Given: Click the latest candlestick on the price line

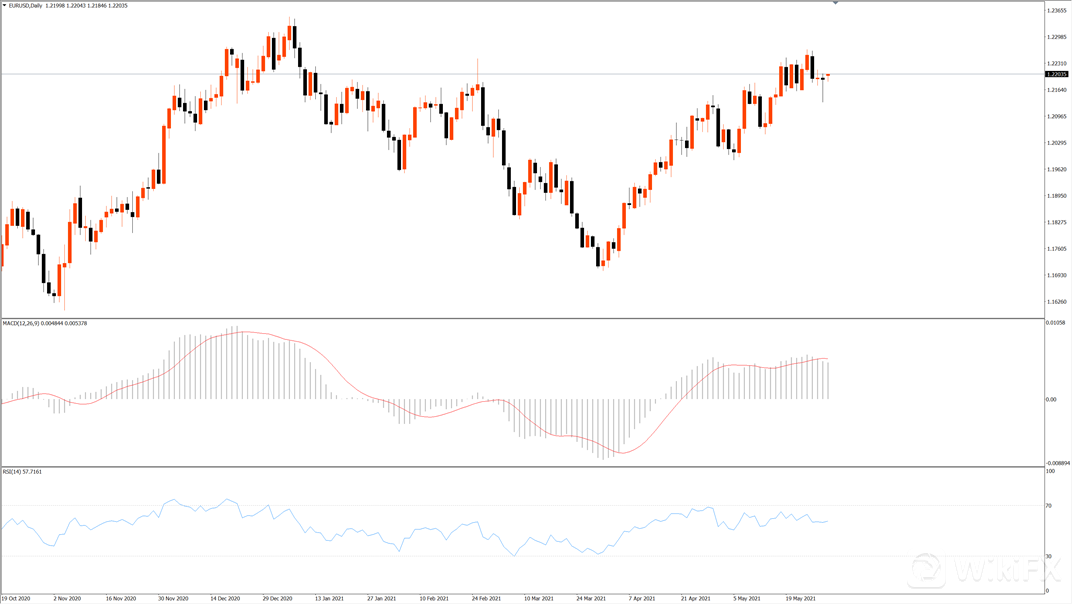Looking at the screenshot, I should point(828,75).
